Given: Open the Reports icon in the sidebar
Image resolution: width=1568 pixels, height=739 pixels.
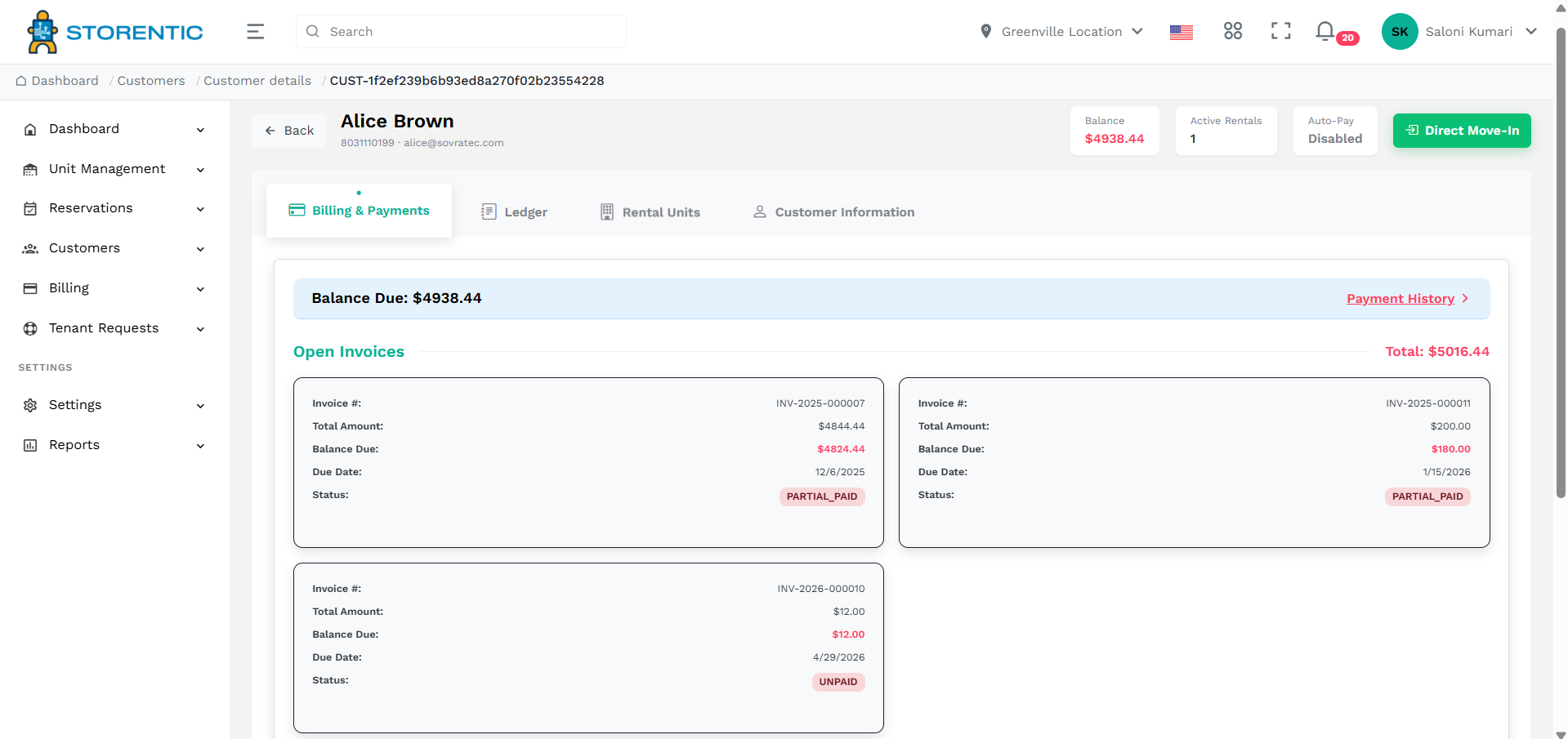Looking at the screenshot, I should (30, 445).
